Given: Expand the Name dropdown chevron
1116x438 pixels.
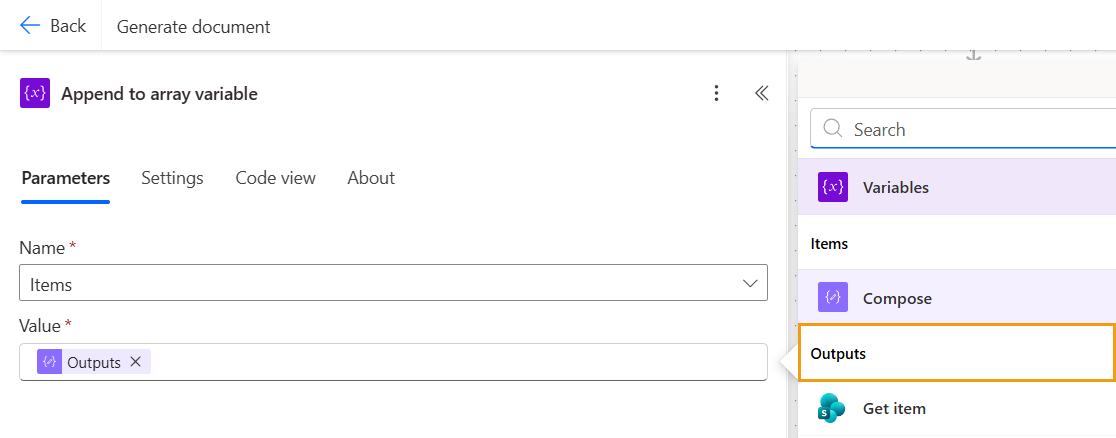Looking at the screenshot, I should pyautogui.click(x=750, y=284).
